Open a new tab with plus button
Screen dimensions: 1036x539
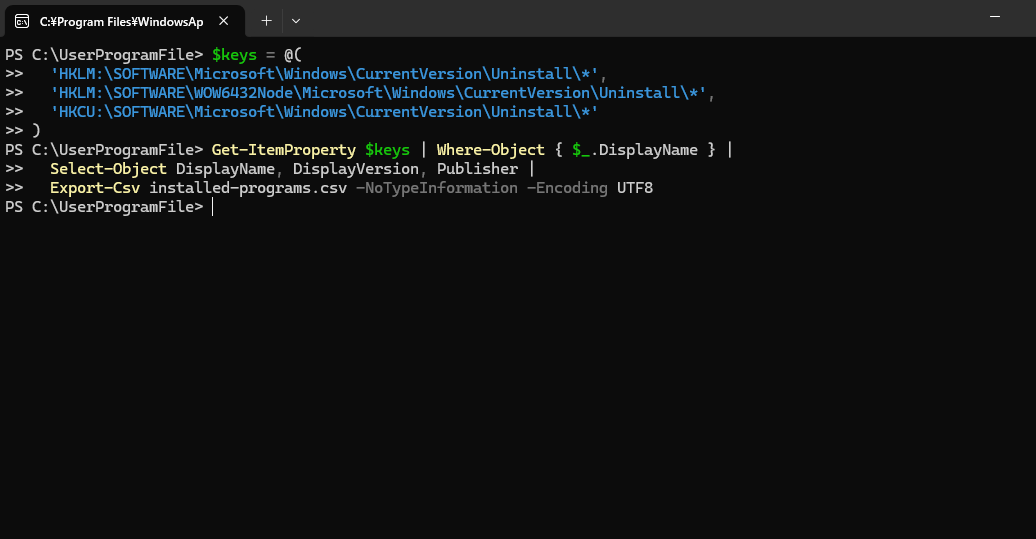(266, 21)
